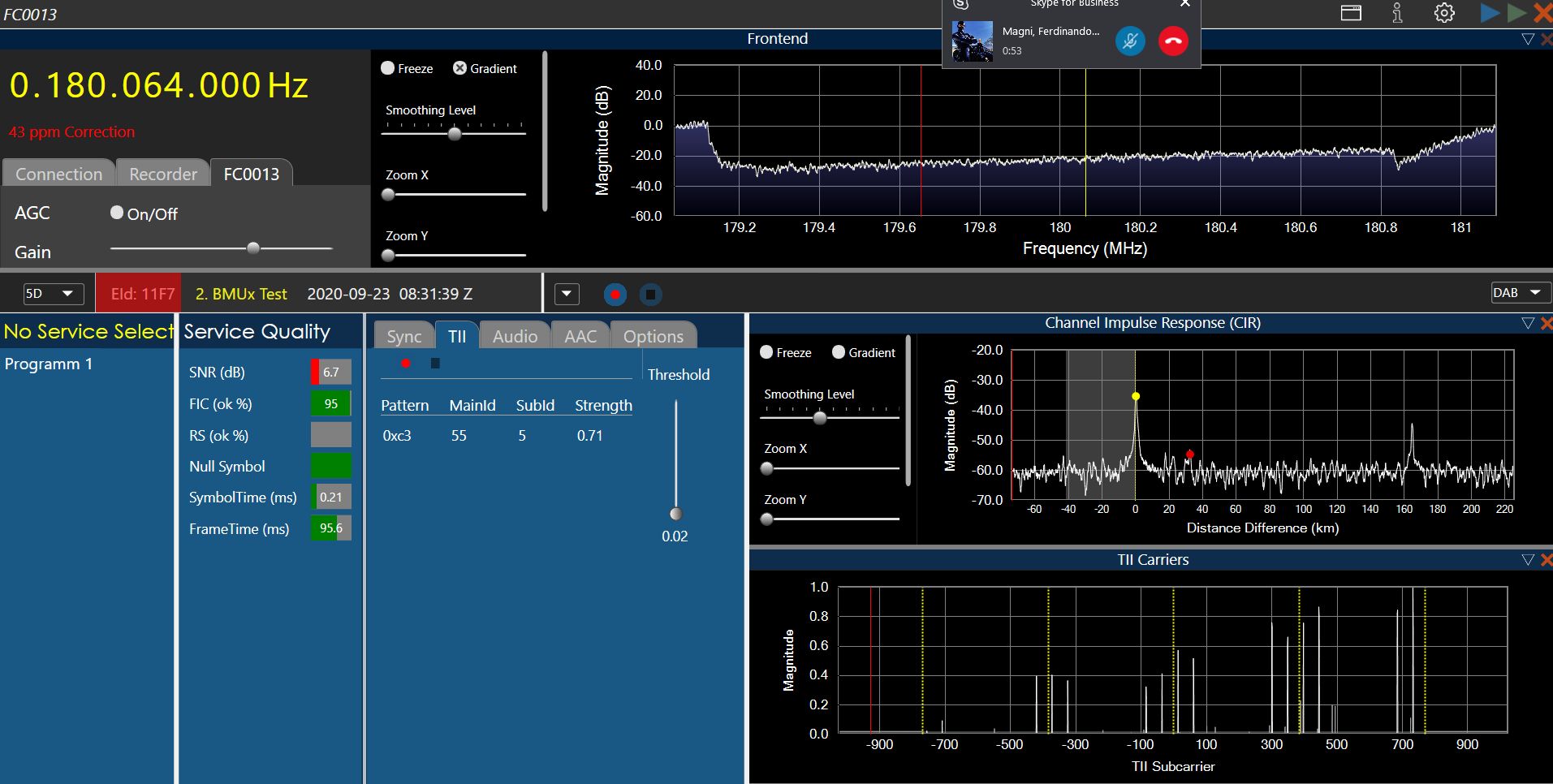
Task: Open settings with the gear icon
Action: click(x=1444, y=13)
